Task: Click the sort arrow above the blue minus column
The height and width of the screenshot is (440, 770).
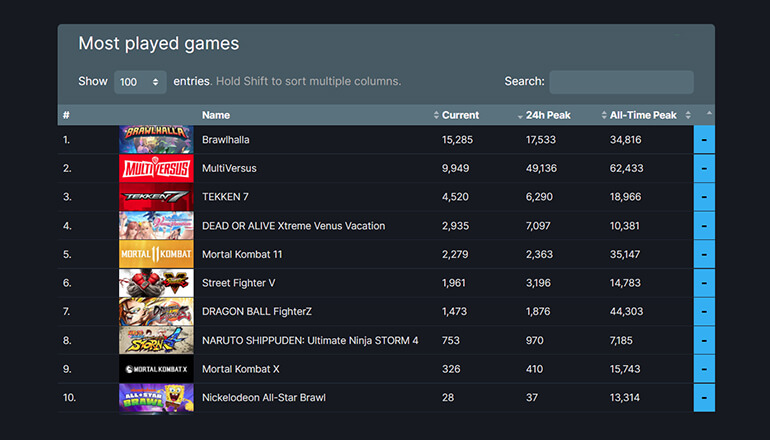Action: [709, 113]
